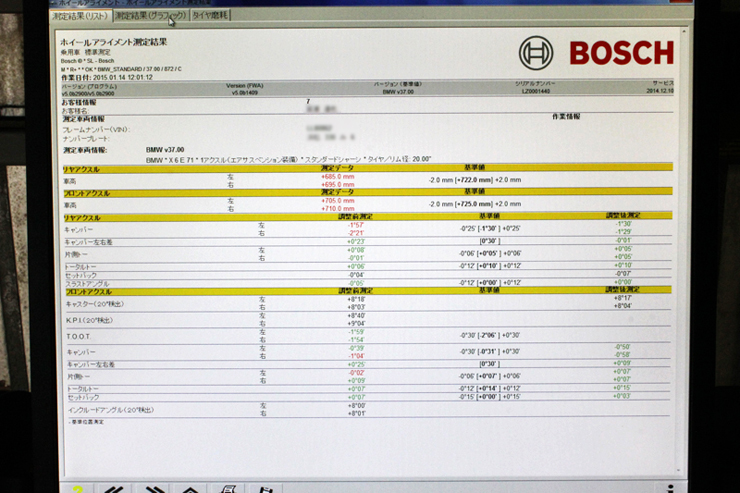Select the 作業日付 2015.01.14 12:01:12 line

coord(107,77)
